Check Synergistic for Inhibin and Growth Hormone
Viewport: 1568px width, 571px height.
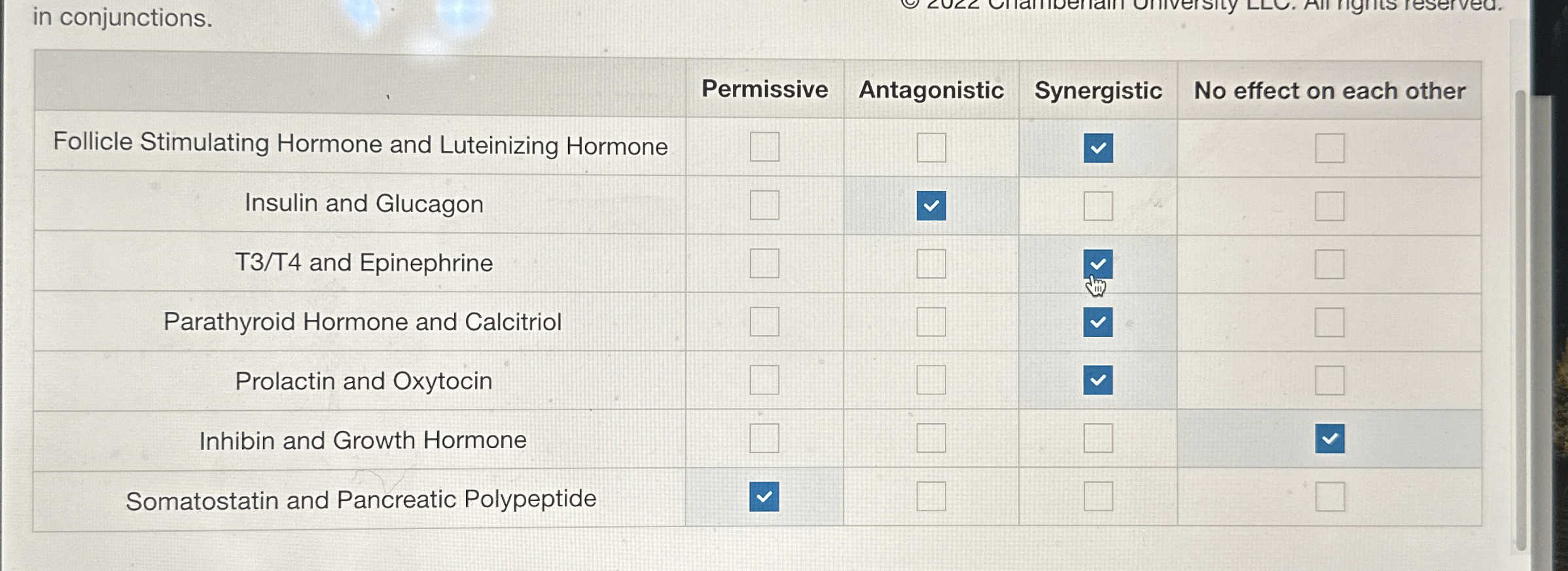pyautogui.click(x=1098, y=438)
